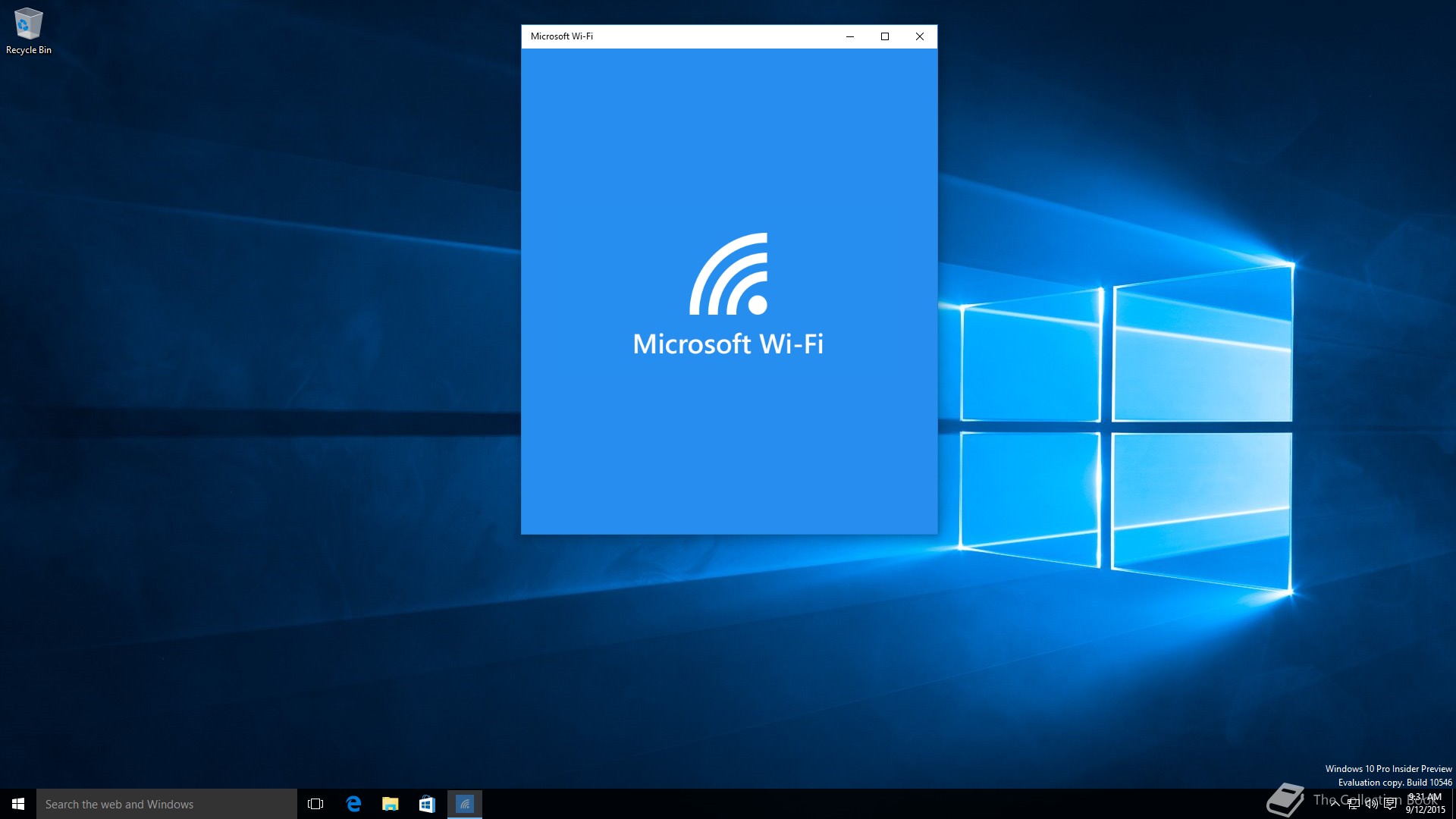Open the Windows Store taskbar icon
This screenshot has height=819, width=1456.
coord(427,804)
